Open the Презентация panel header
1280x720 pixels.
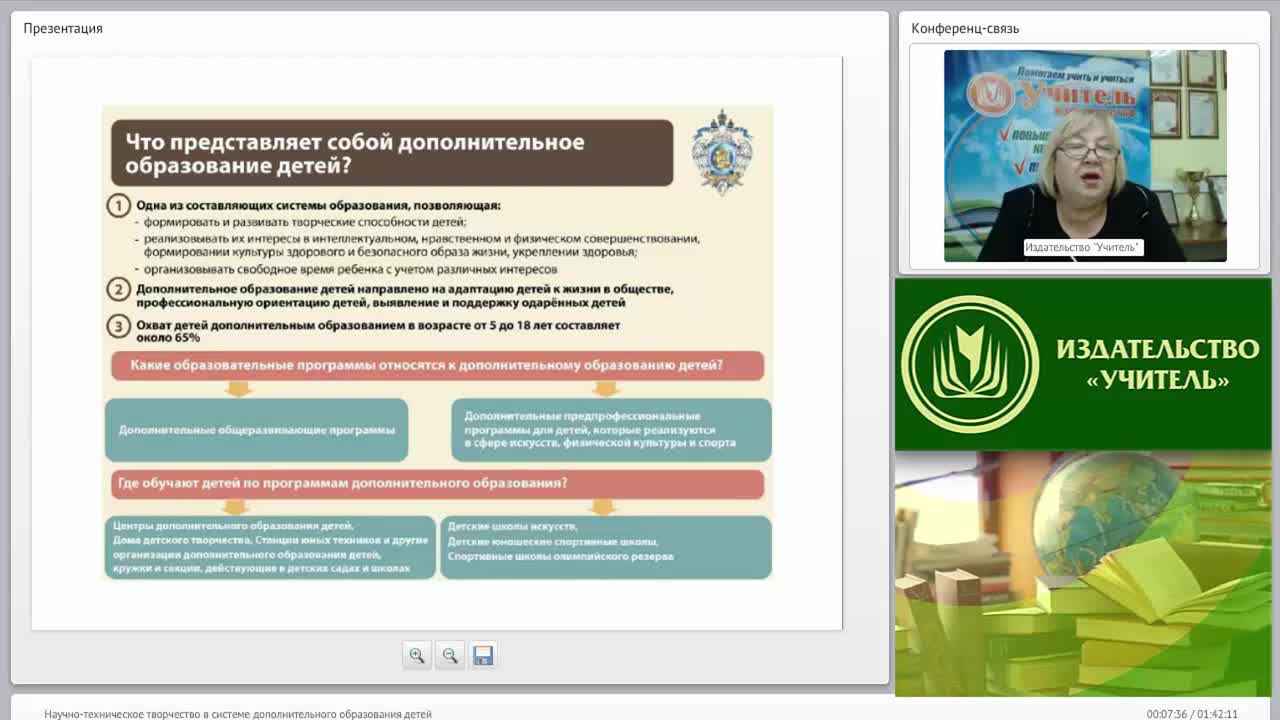[63, 28]
